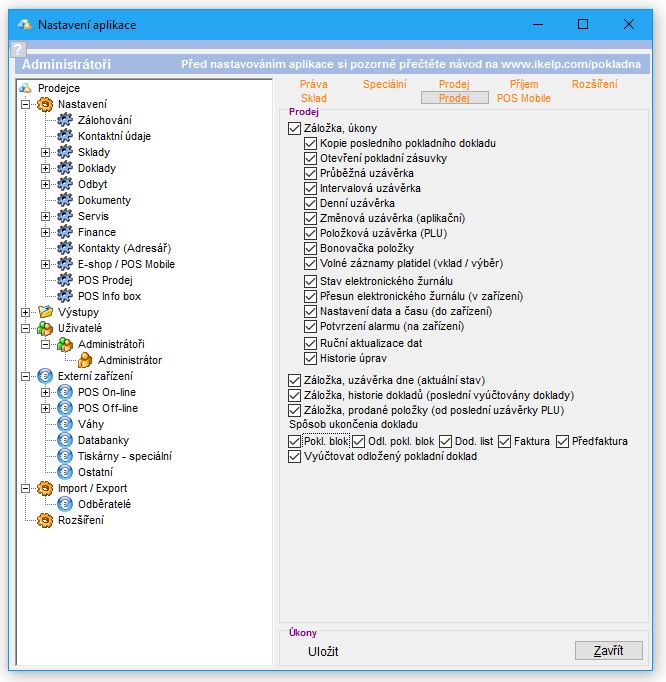The image size is (666, 682).
Task: Select the Výstupy folder icon
Action: pos(45,312)
